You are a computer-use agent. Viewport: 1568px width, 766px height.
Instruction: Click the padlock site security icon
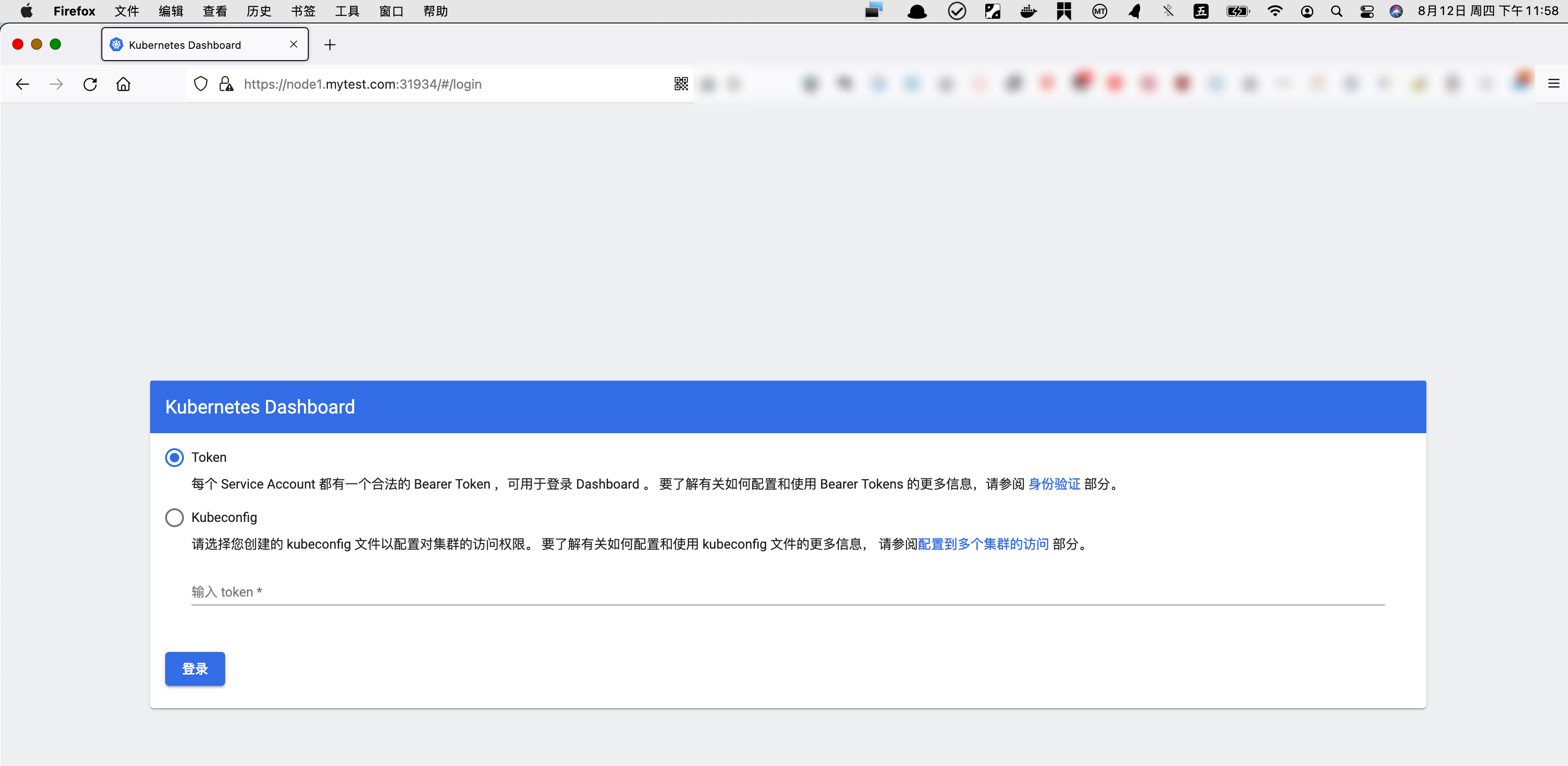point(226,84)
